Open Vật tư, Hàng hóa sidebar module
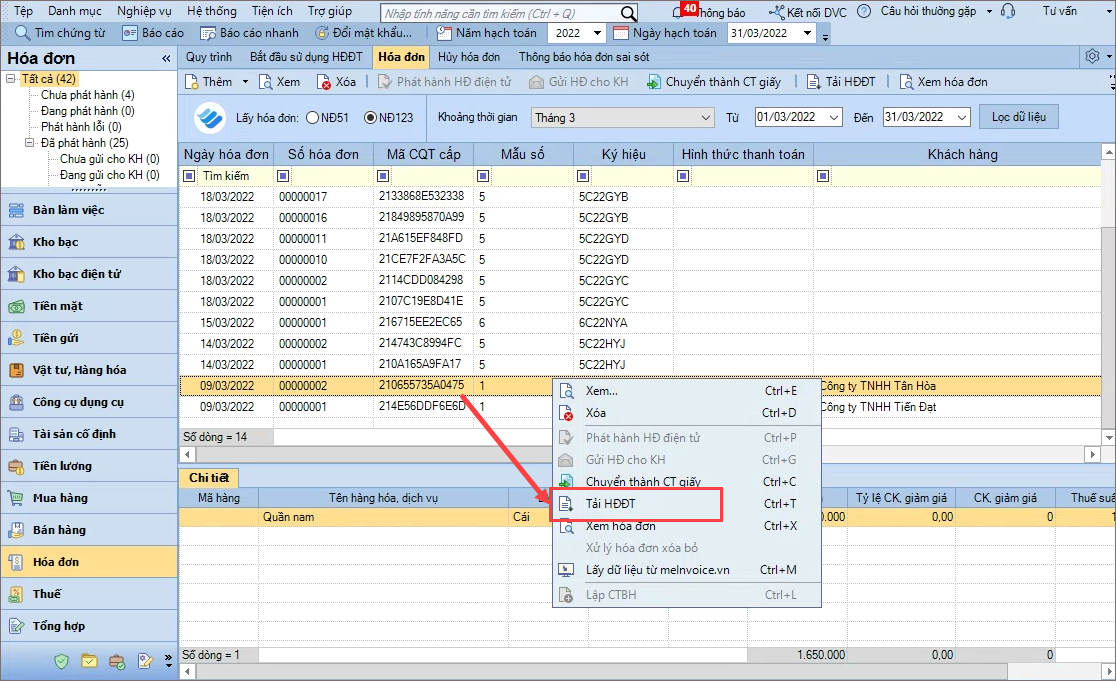This screenshot has width=1116, height=681. pyautogui.click(x=89, y=370)
